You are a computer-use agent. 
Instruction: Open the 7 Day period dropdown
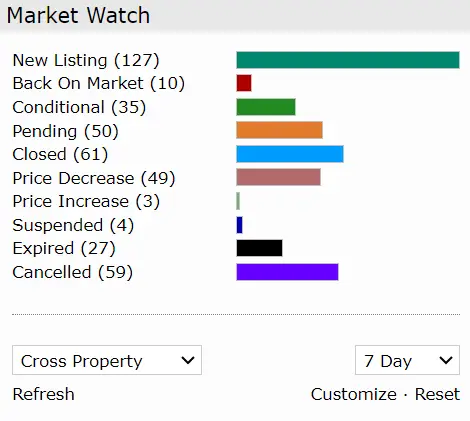407,360
